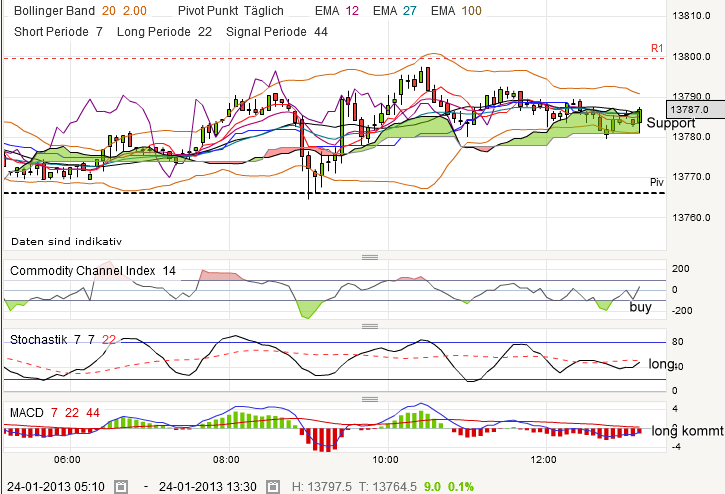Click the buy annotation in CCI panel

point(640,307)
